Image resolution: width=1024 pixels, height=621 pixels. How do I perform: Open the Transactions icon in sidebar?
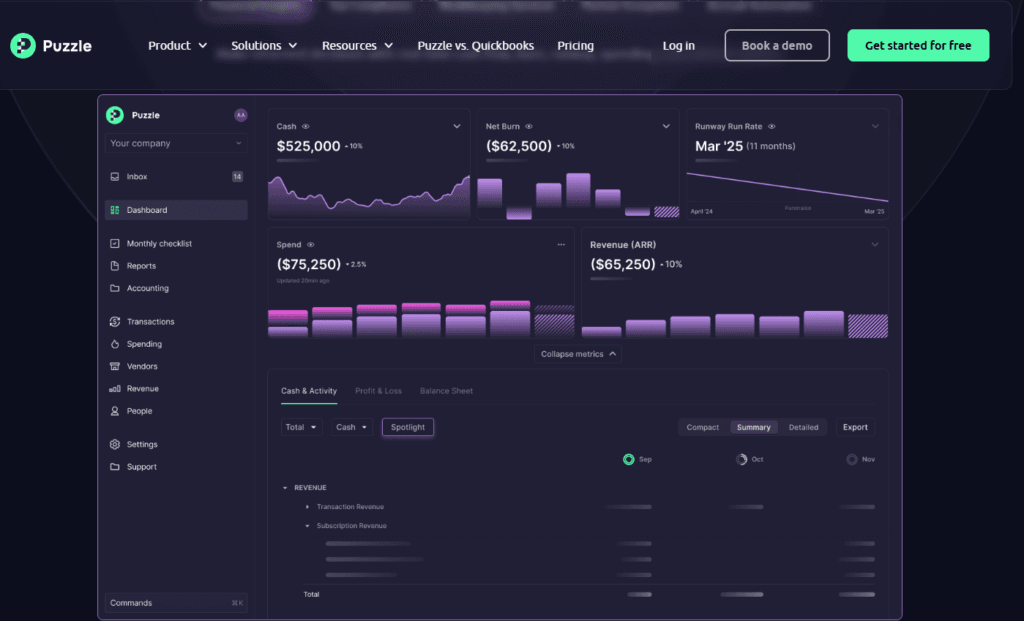[115, 322]
